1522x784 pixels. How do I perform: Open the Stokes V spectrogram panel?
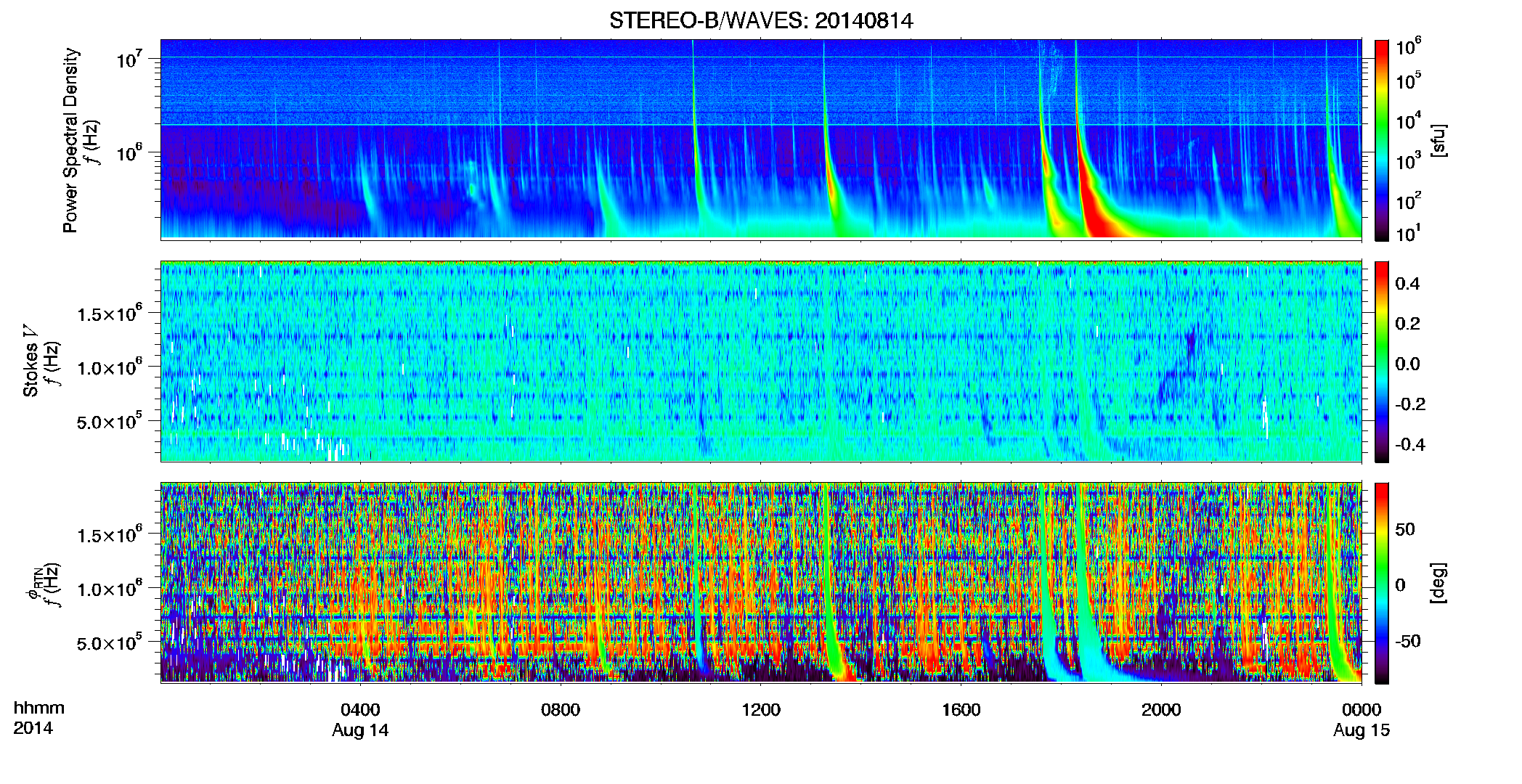(x=761, y=361)
